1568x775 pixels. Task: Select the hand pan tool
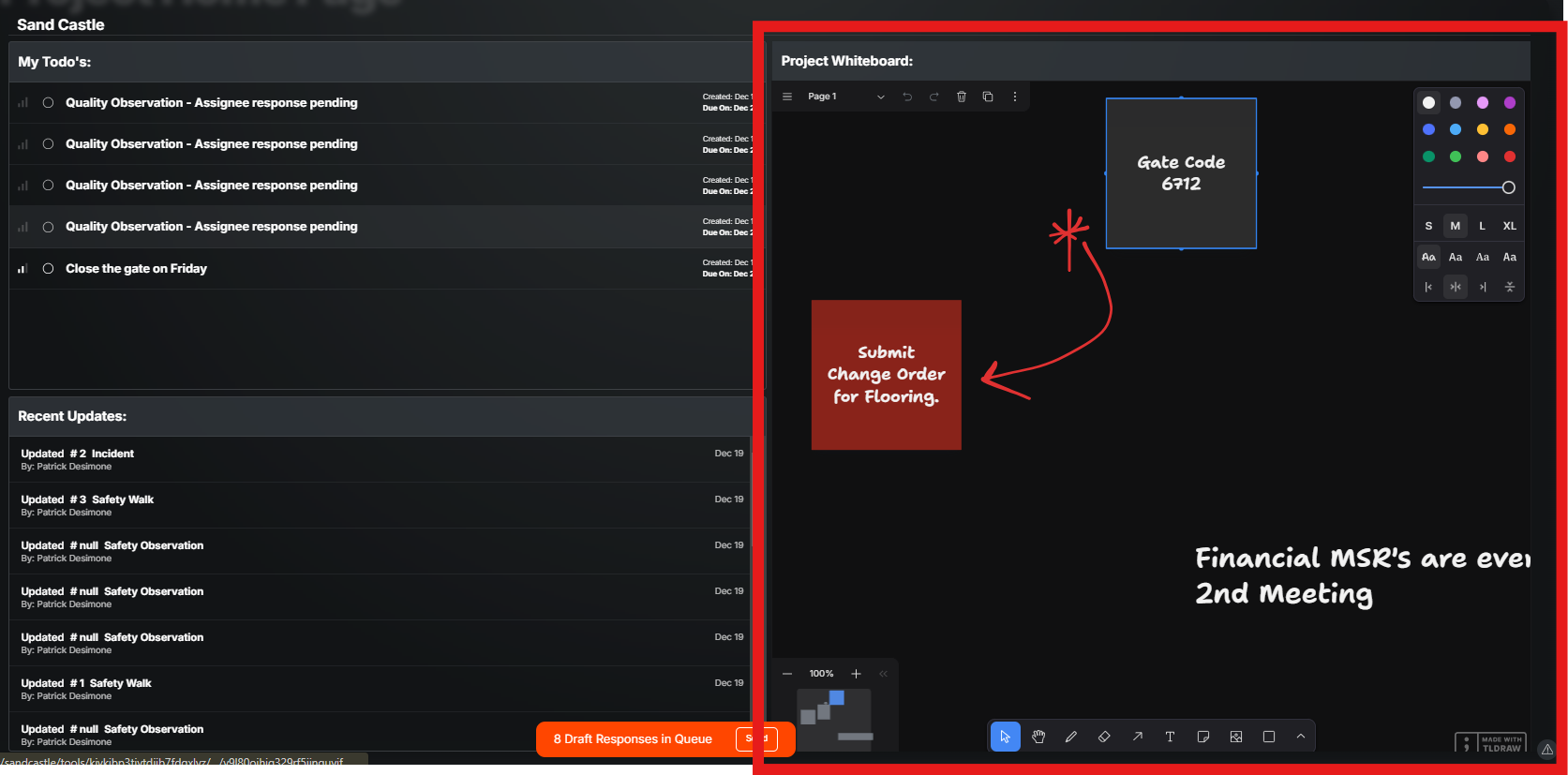point(1038,737)
